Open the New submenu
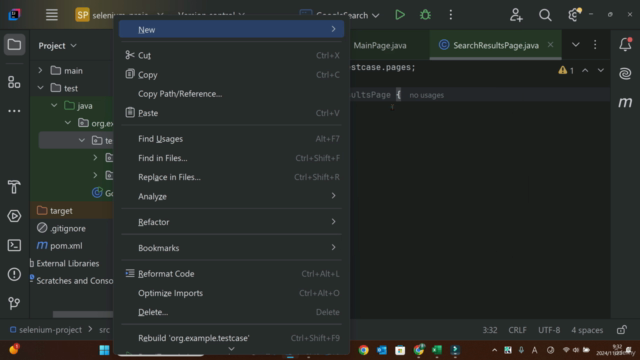The image size is (640, 360). point(231,29)
